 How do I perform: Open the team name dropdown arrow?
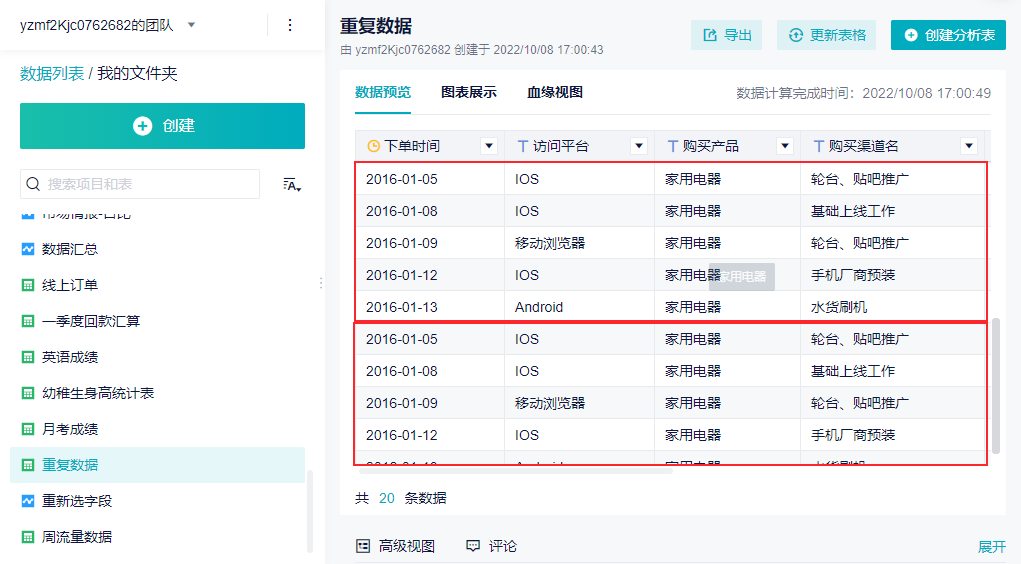pos(192,25)
